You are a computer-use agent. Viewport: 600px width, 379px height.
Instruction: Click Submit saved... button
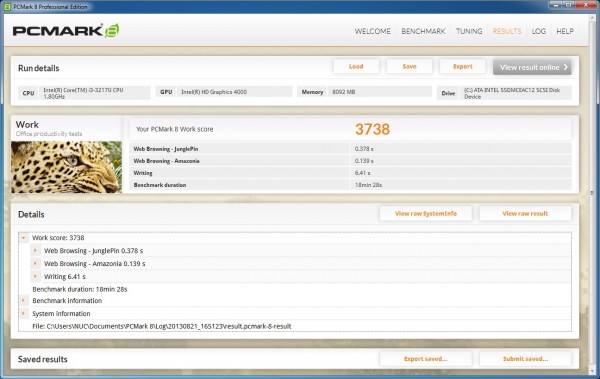click(x=525, y=359)
